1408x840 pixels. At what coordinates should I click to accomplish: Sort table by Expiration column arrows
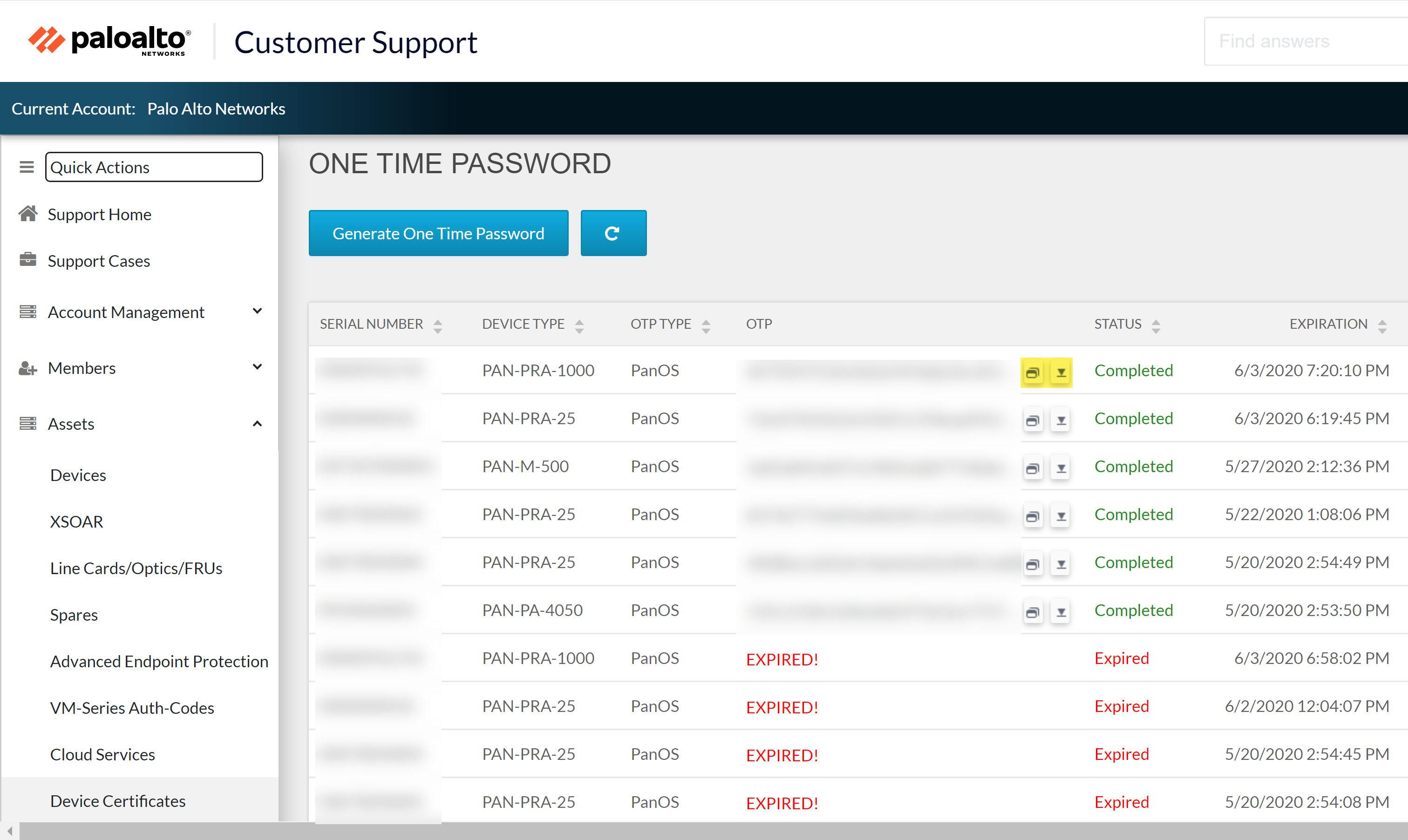click(x=1381, y=325)
